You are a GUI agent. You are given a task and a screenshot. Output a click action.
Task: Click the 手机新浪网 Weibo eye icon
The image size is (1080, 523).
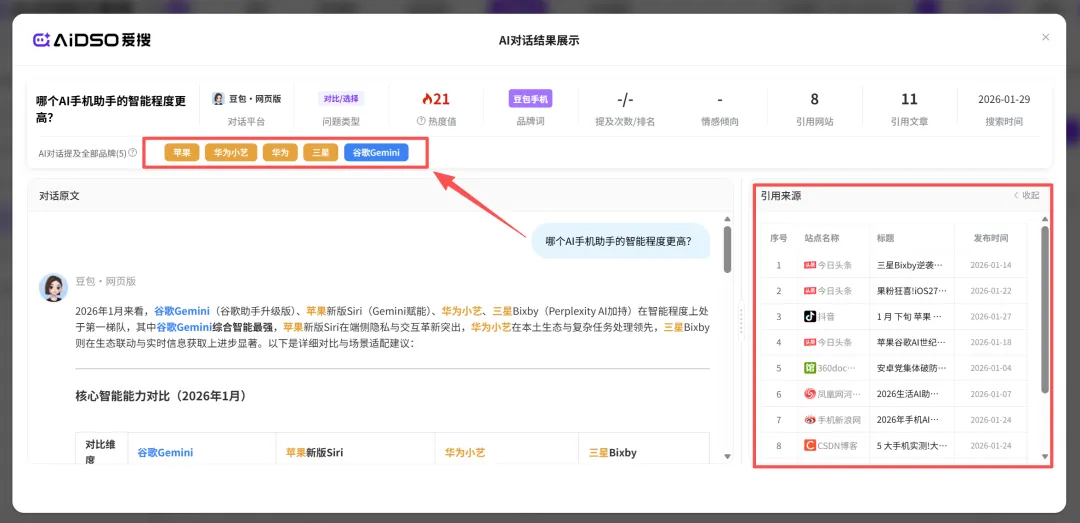tap(810, 420)
